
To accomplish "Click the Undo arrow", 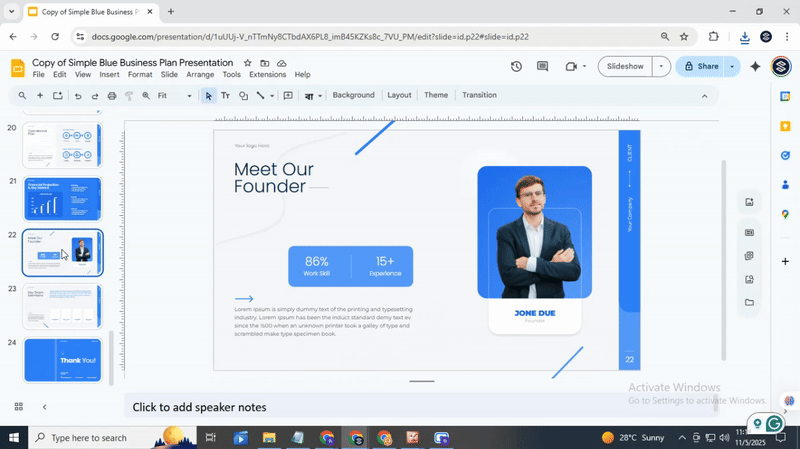I will pos(78,96).
